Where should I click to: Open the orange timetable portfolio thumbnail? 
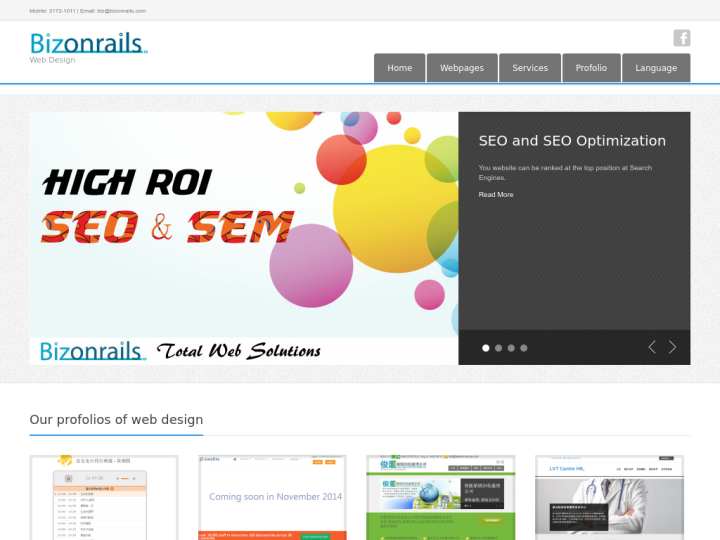104,497
